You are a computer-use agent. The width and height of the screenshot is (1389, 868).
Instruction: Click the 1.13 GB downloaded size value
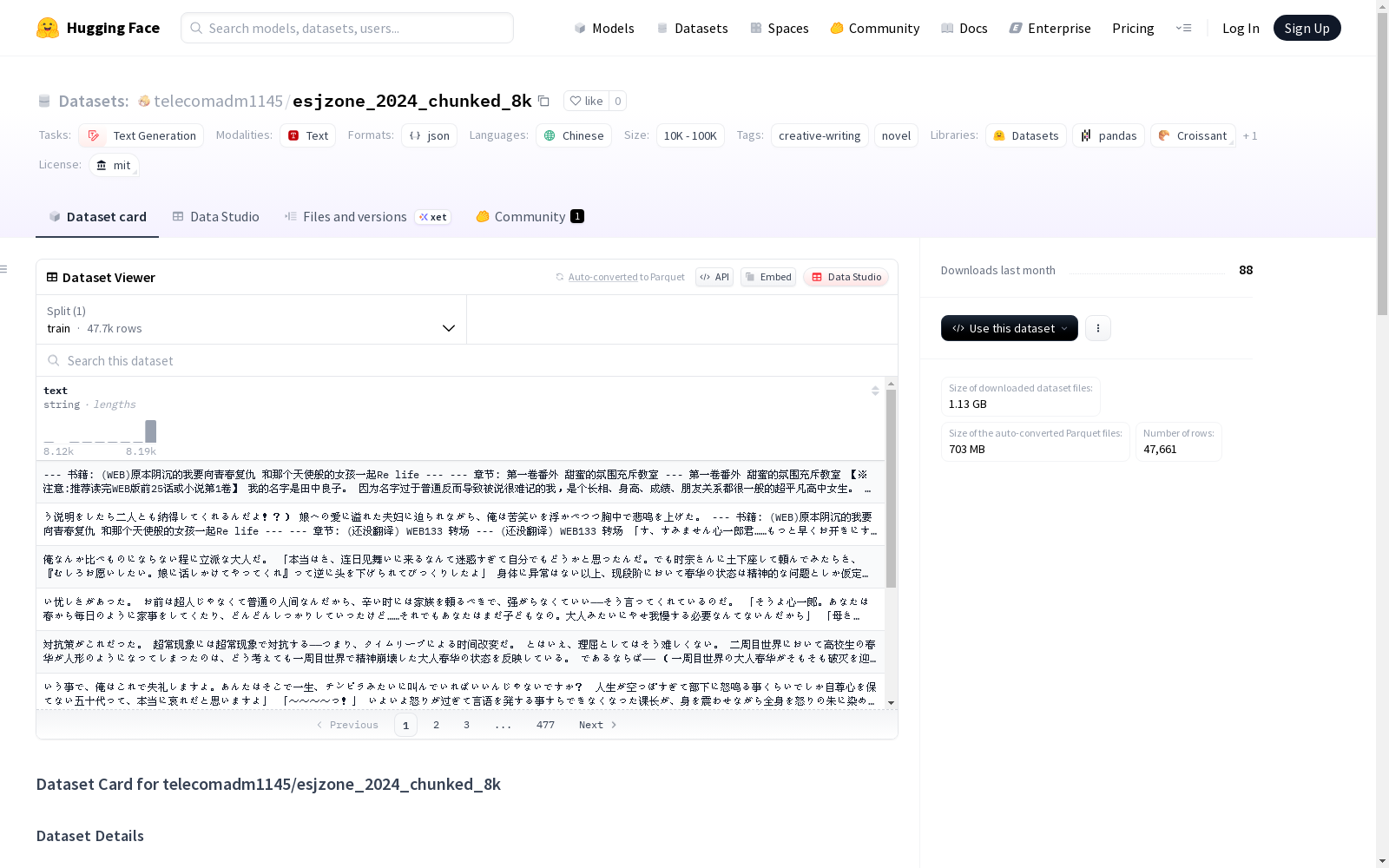[967, 404]
